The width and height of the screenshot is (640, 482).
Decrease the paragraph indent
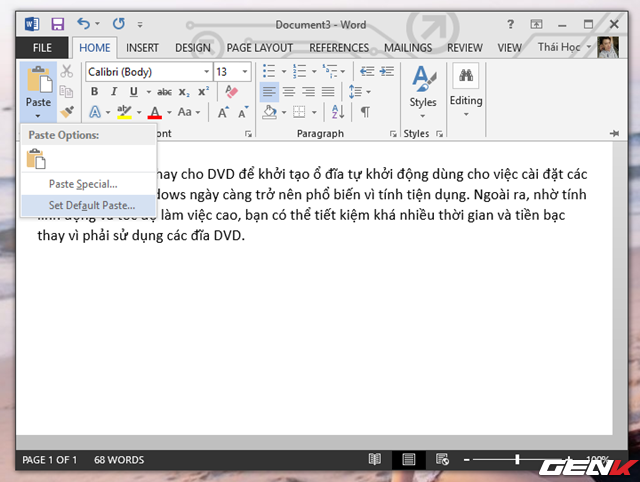[x=367, y=71]
